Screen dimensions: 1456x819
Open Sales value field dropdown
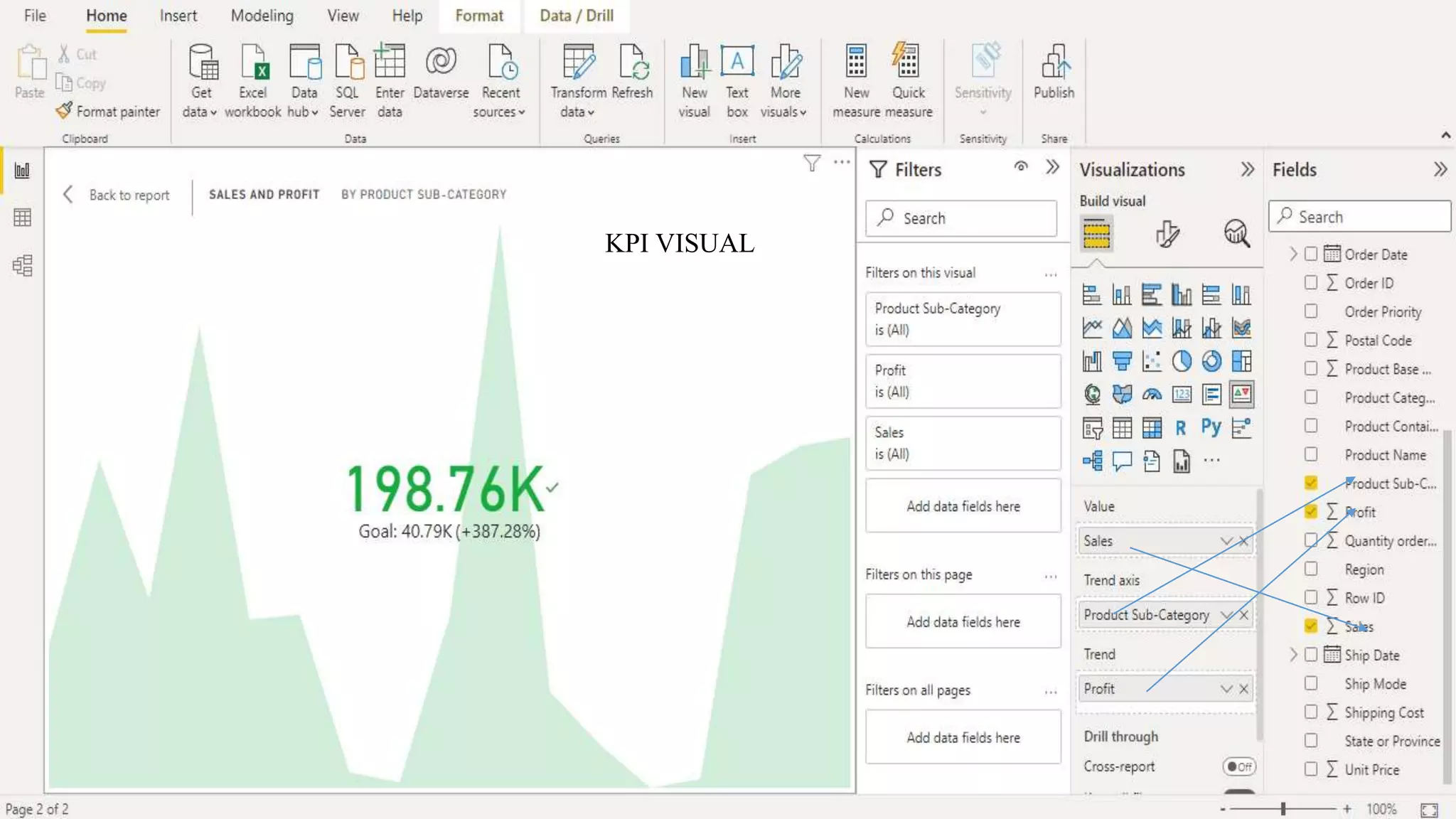pyautogui.click(x=1226, y=541)
